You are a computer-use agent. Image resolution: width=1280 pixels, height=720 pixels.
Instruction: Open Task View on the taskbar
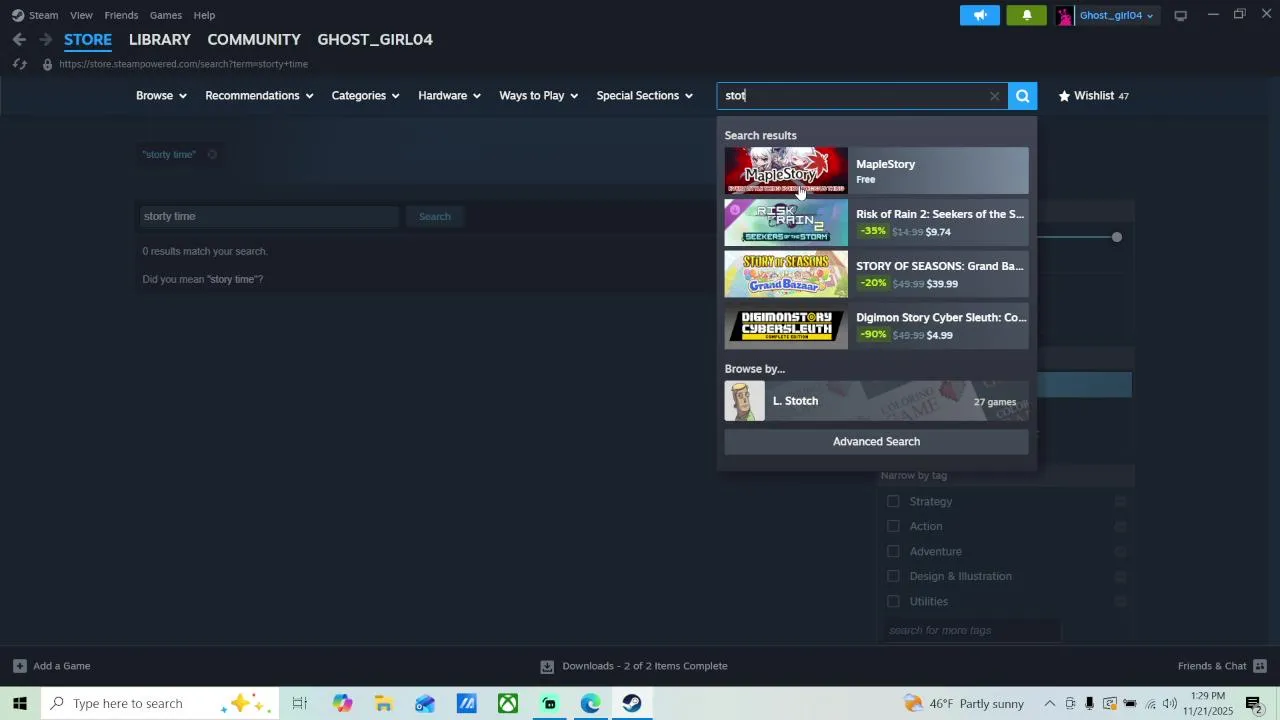tap(299, 703)
